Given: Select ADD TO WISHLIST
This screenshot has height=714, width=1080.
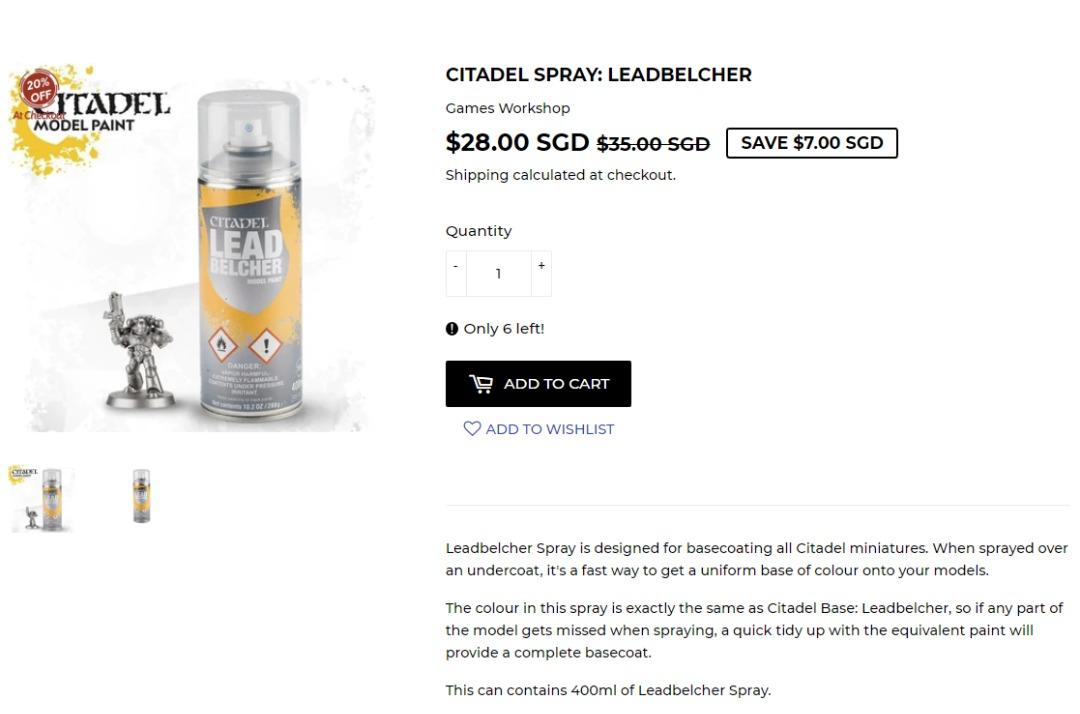Looking at the screenshot, I should pos(537,428).
